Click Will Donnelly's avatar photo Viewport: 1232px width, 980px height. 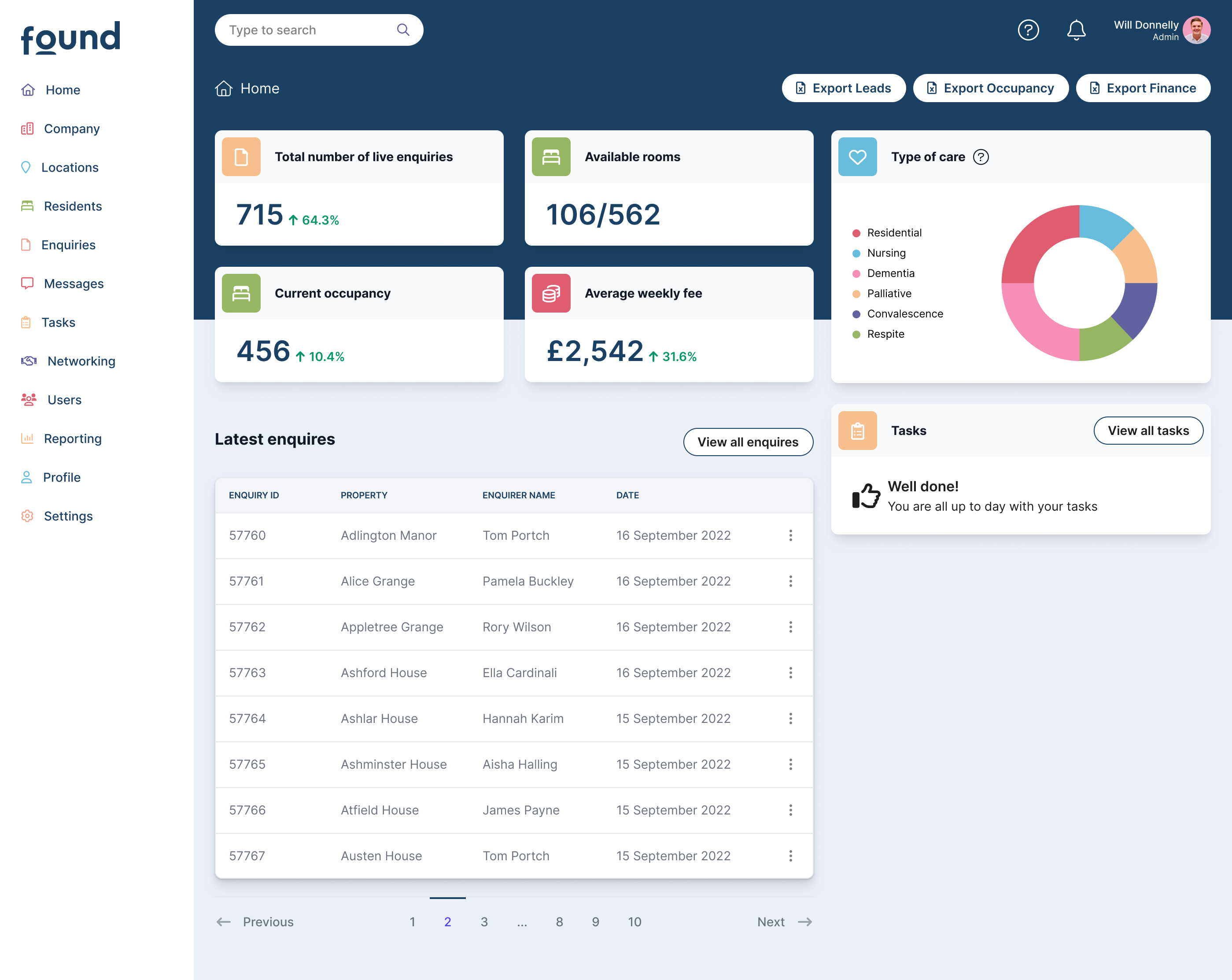tap(1197, 29)
